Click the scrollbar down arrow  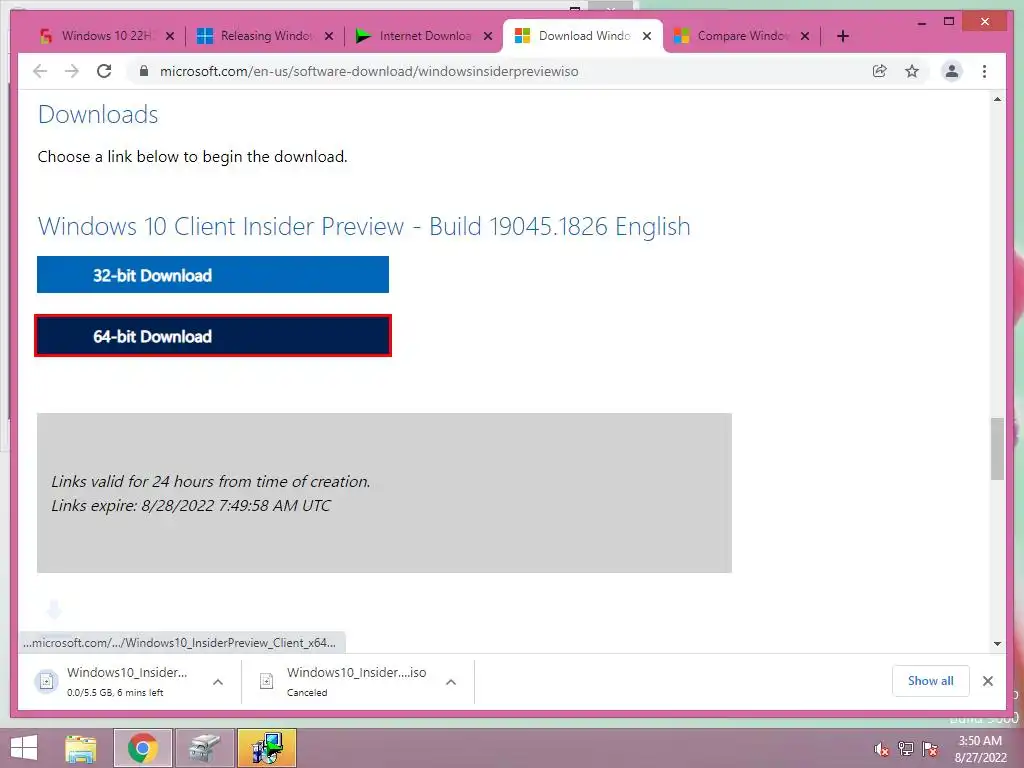pyautogui.click(x=997, y=643)
